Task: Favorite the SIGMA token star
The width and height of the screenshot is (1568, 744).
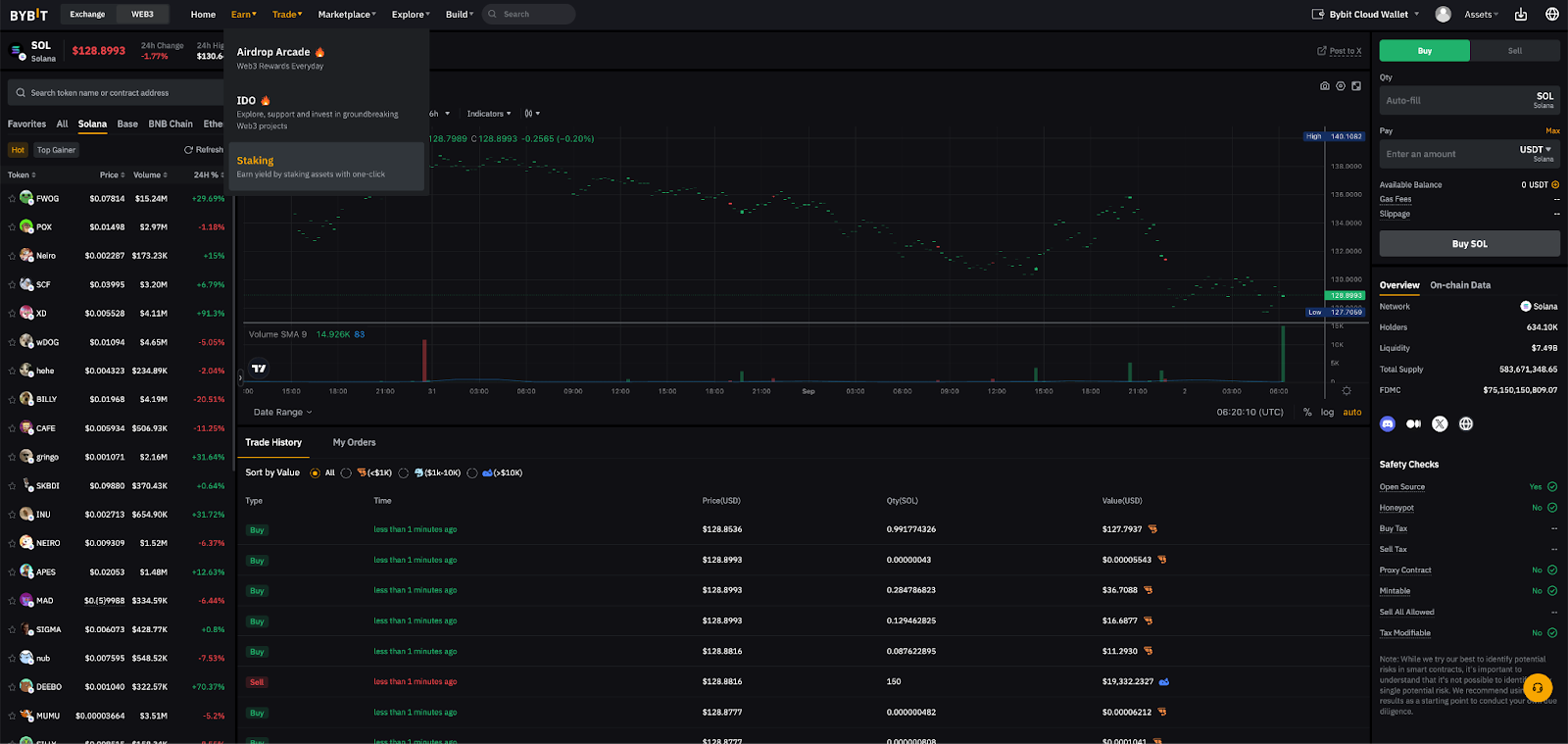Action: (x=12, y=630)
